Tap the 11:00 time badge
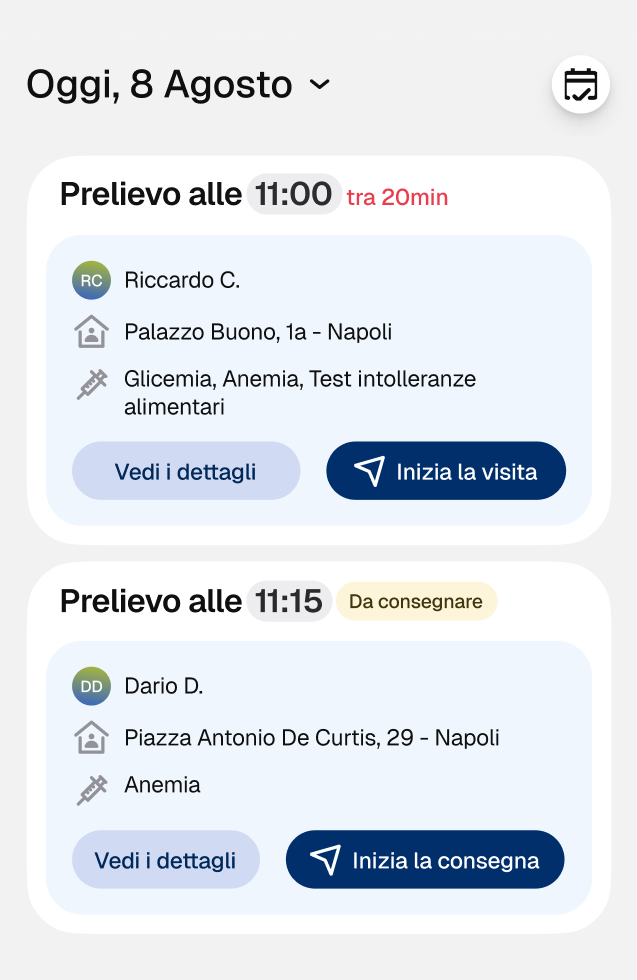Image resolution: width=637 pixels, height=980 pixels. tap(294, 194)
